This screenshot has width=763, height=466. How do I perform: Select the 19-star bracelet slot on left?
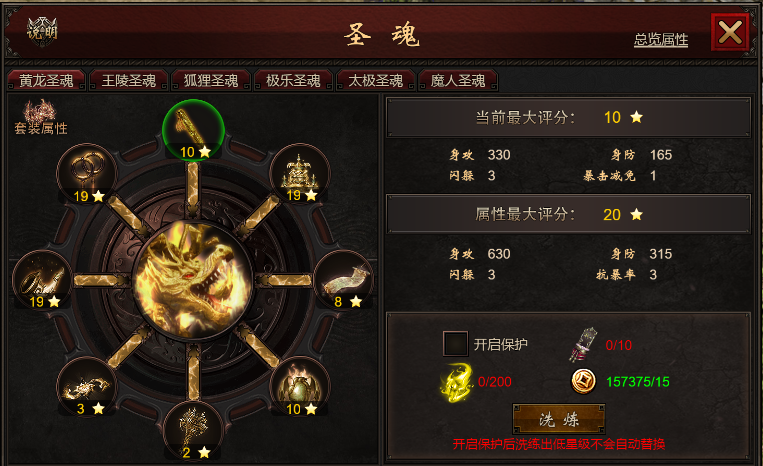click(43, 280)
